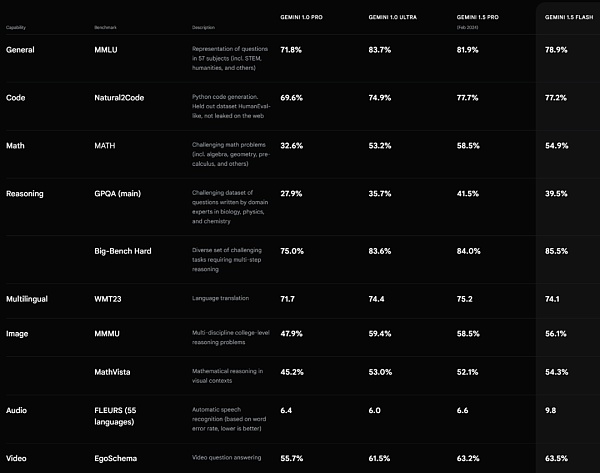Click the EgoSchema benchmark name
The width and height of the screenshot is (600, 473).
(x=117, y=458)
